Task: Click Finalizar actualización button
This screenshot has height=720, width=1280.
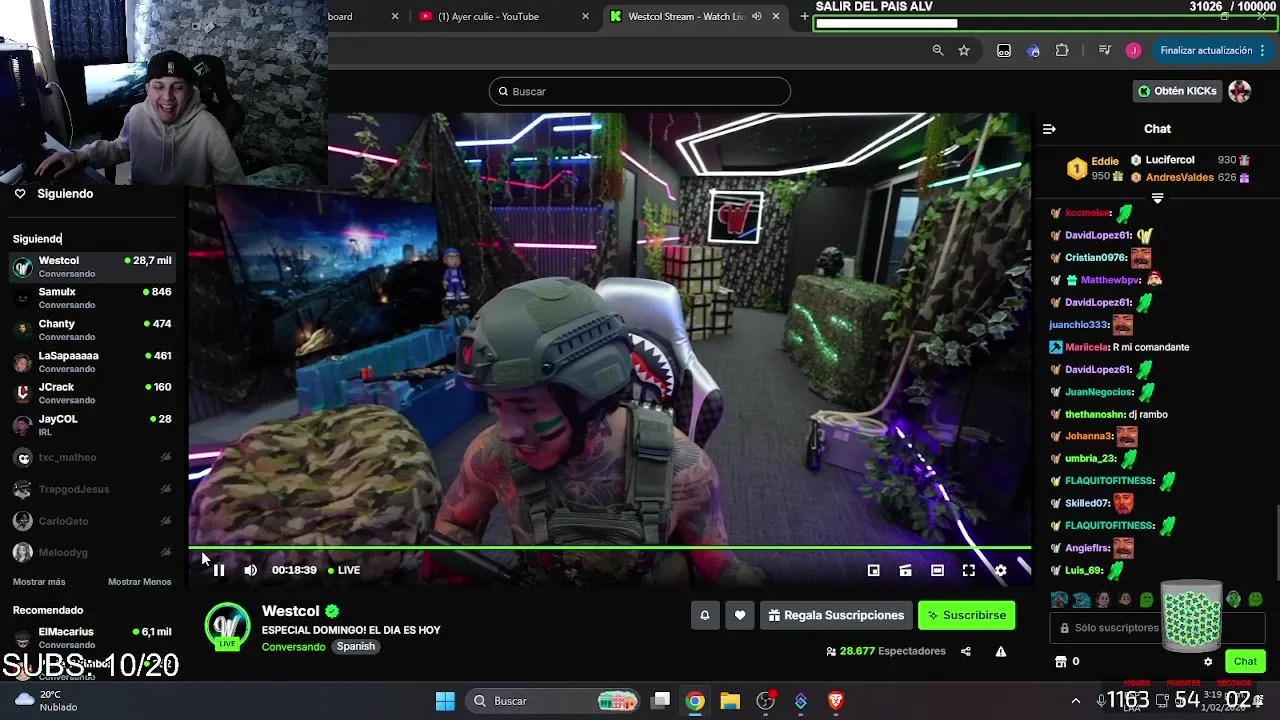Action: (1213, 50)
